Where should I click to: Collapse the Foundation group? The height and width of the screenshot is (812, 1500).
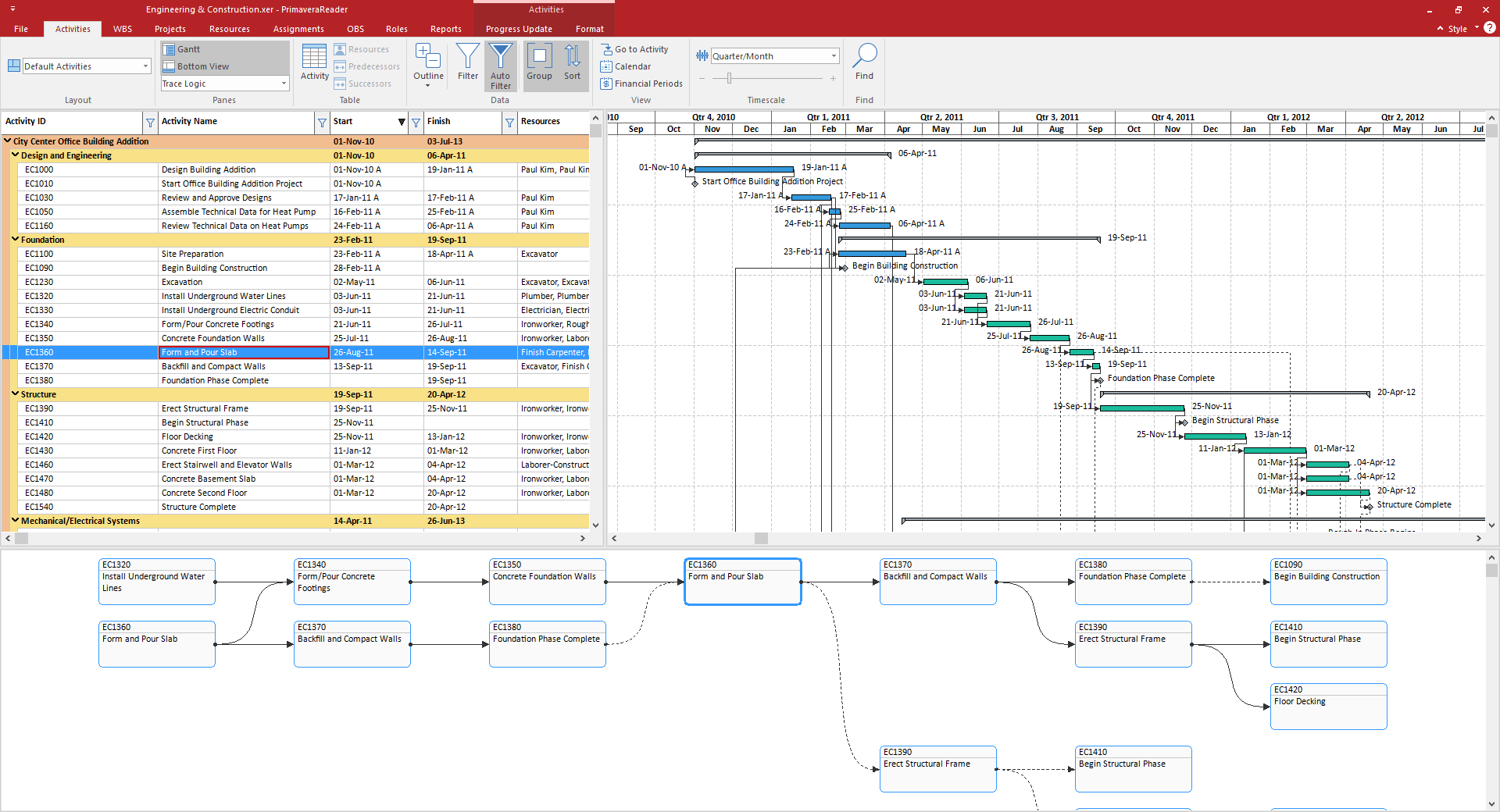click(15, 240)
